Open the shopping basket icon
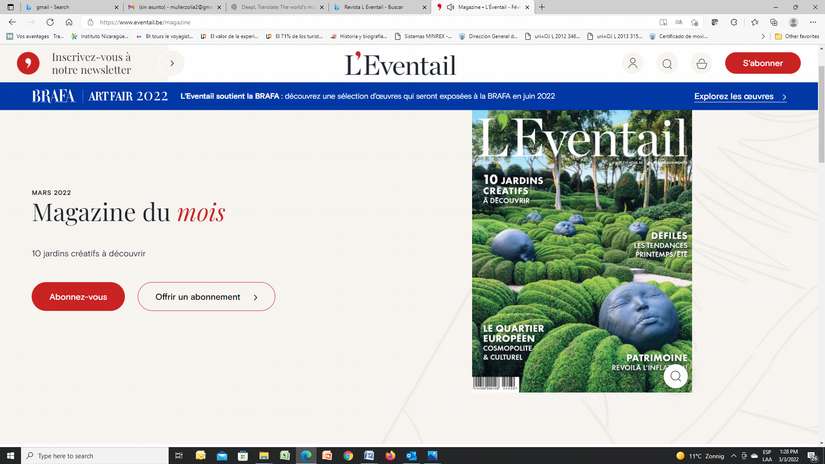The width and height of the screenshot is (825, 464). 701,64
